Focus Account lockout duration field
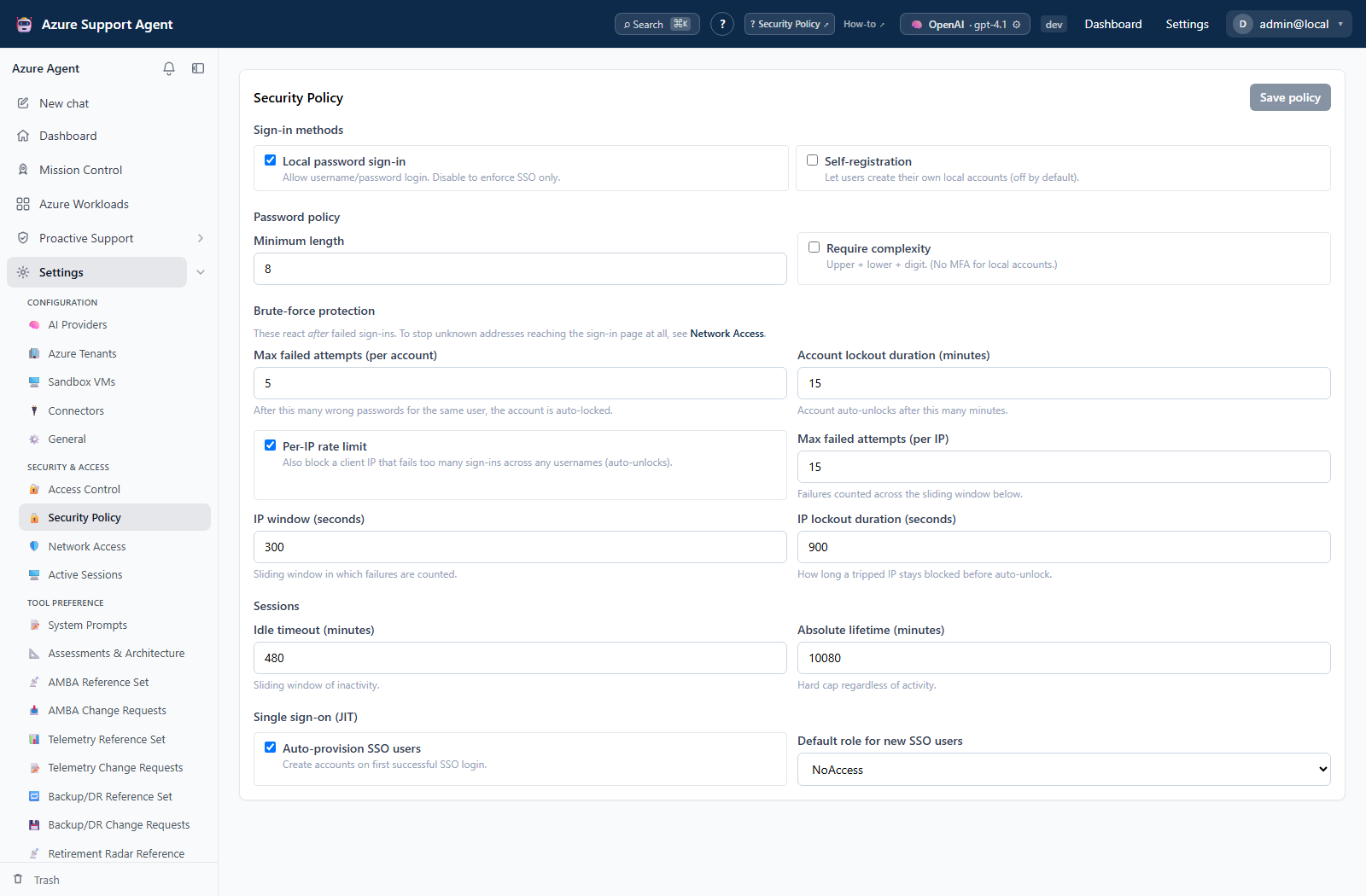Viewport: 1366px width, 896px height. 1064,383
